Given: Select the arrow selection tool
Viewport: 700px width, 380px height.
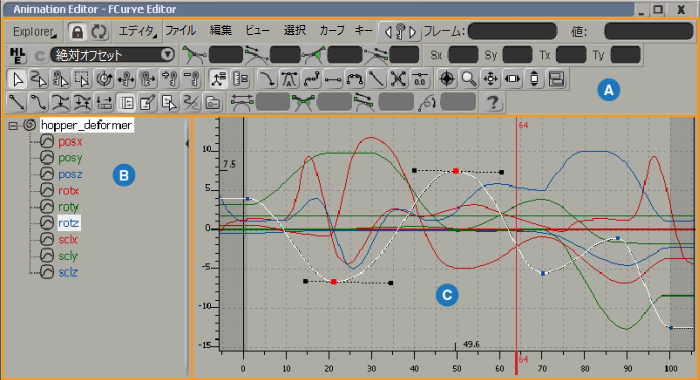Looking at the screenshot, I should pos(17,79).
